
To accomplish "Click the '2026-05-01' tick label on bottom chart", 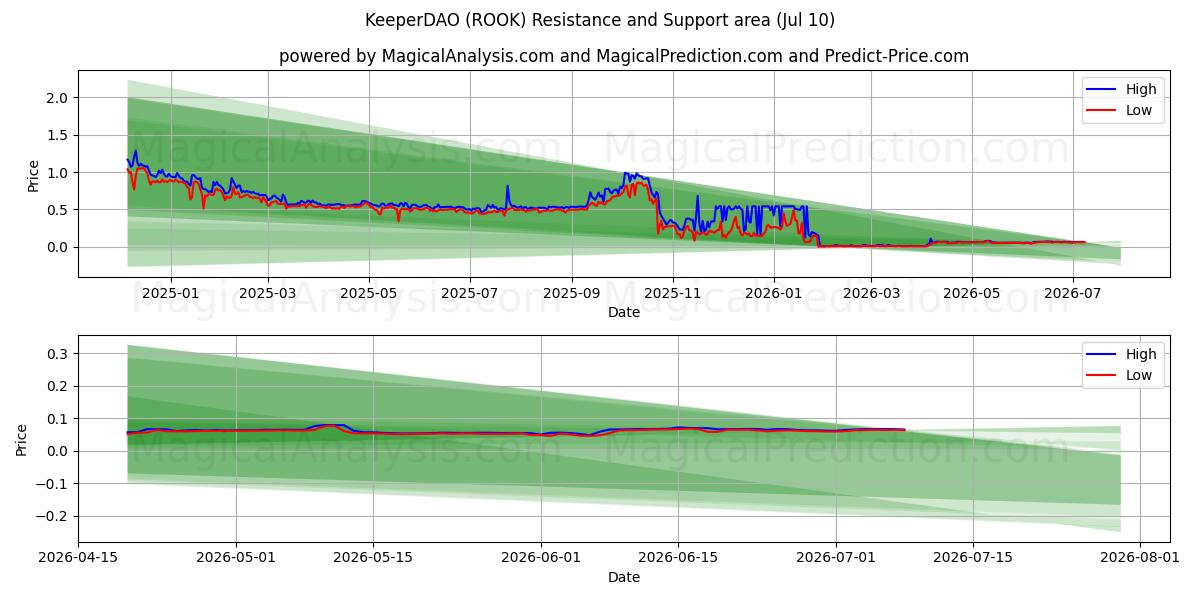I will coord(237,559).
